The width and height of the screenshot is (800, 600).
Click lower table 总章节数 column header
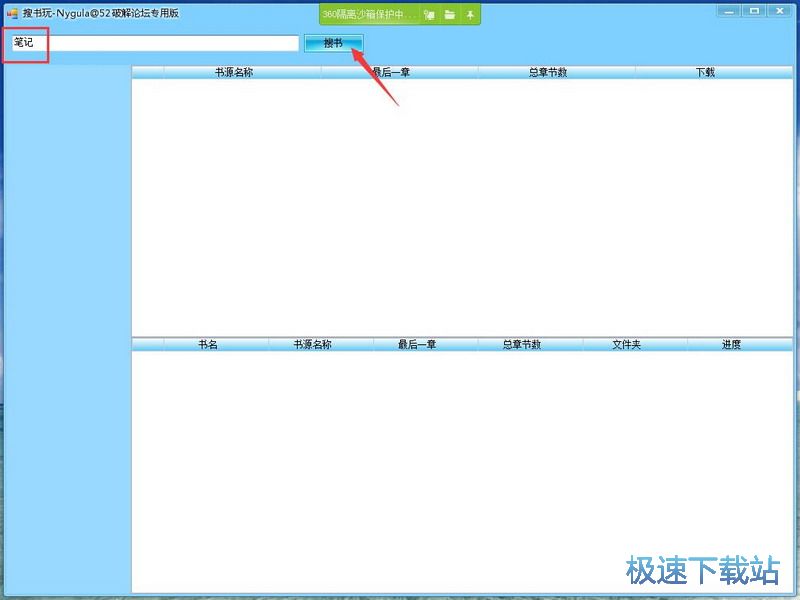click(522, 344)
